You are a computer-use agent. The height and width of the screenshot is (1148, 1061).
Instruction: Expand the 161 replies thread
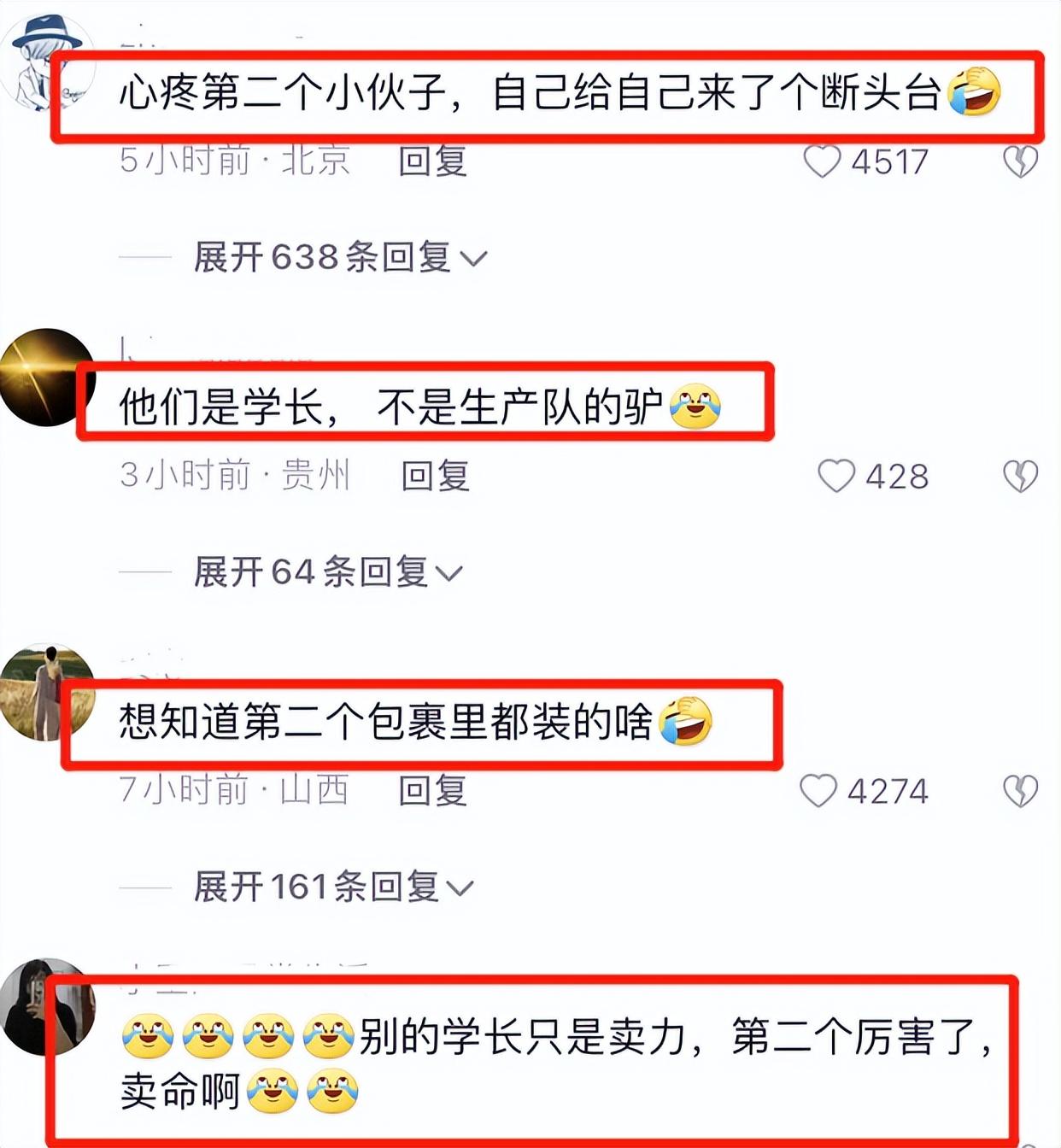[333, 887]
